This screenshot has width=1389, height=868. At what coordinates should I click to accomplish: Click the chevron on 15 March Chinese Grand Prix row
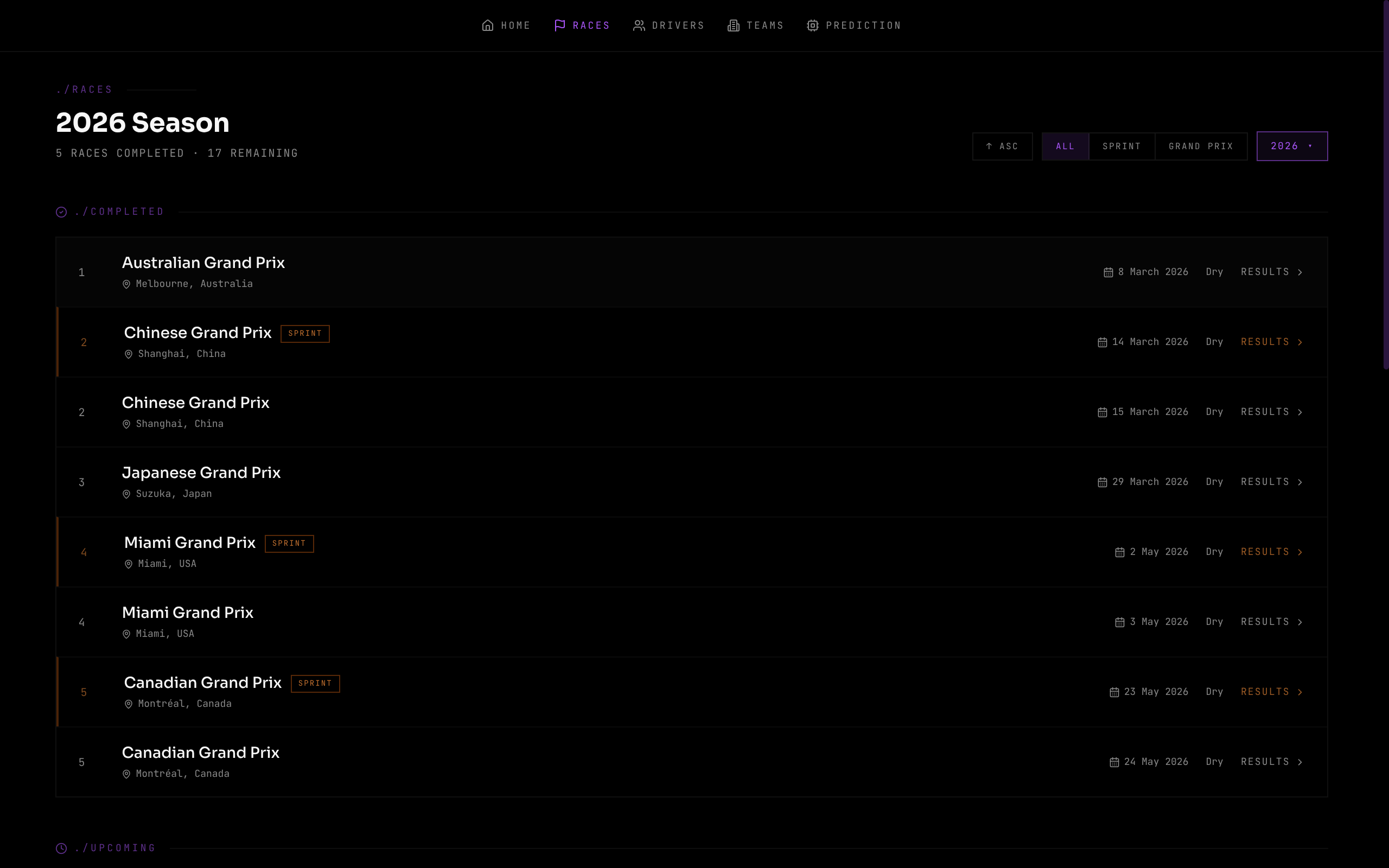pos(1300,412)
